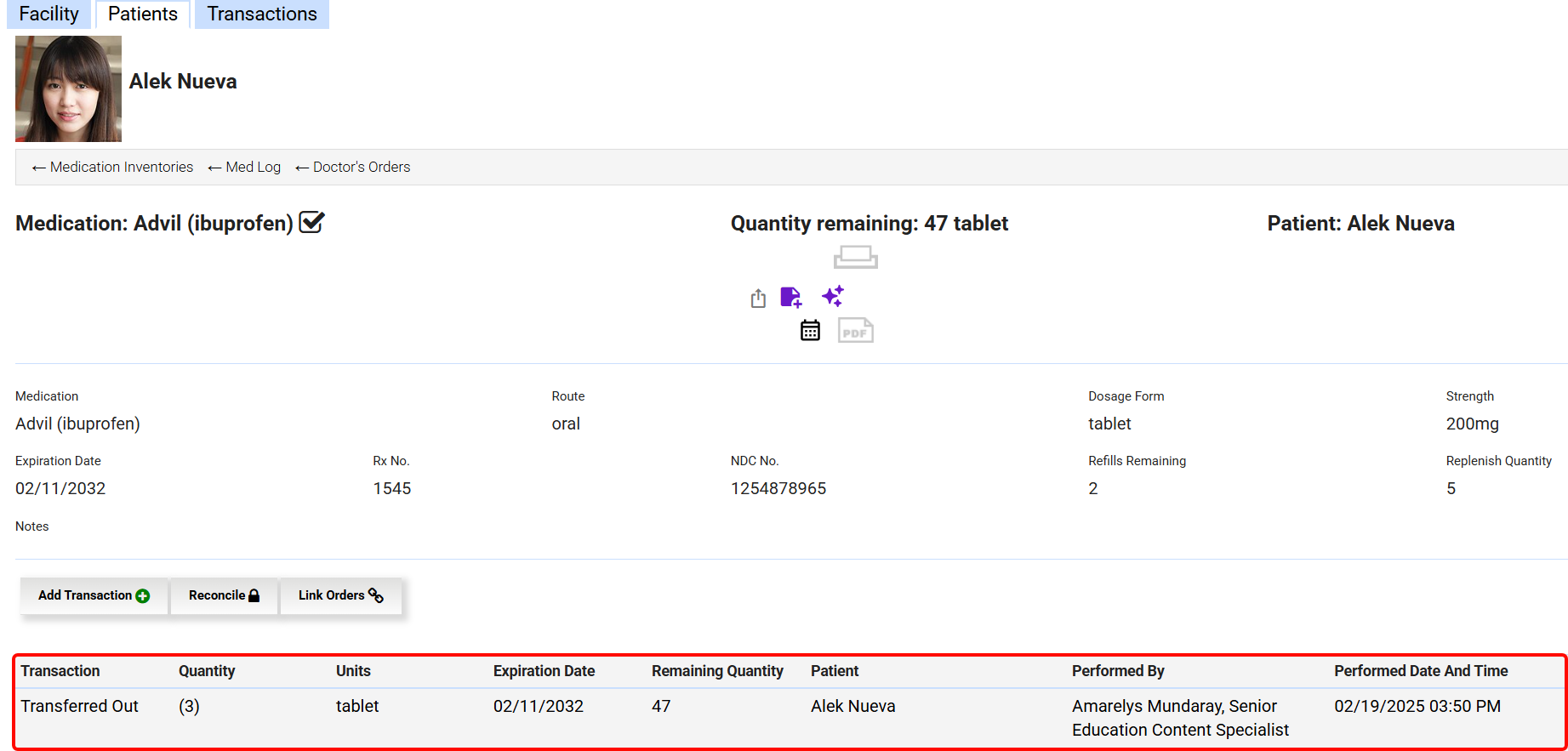Viewport: 1568px width, 751px height.
Task: Click the gray printer icon
Action: [855, 257]
